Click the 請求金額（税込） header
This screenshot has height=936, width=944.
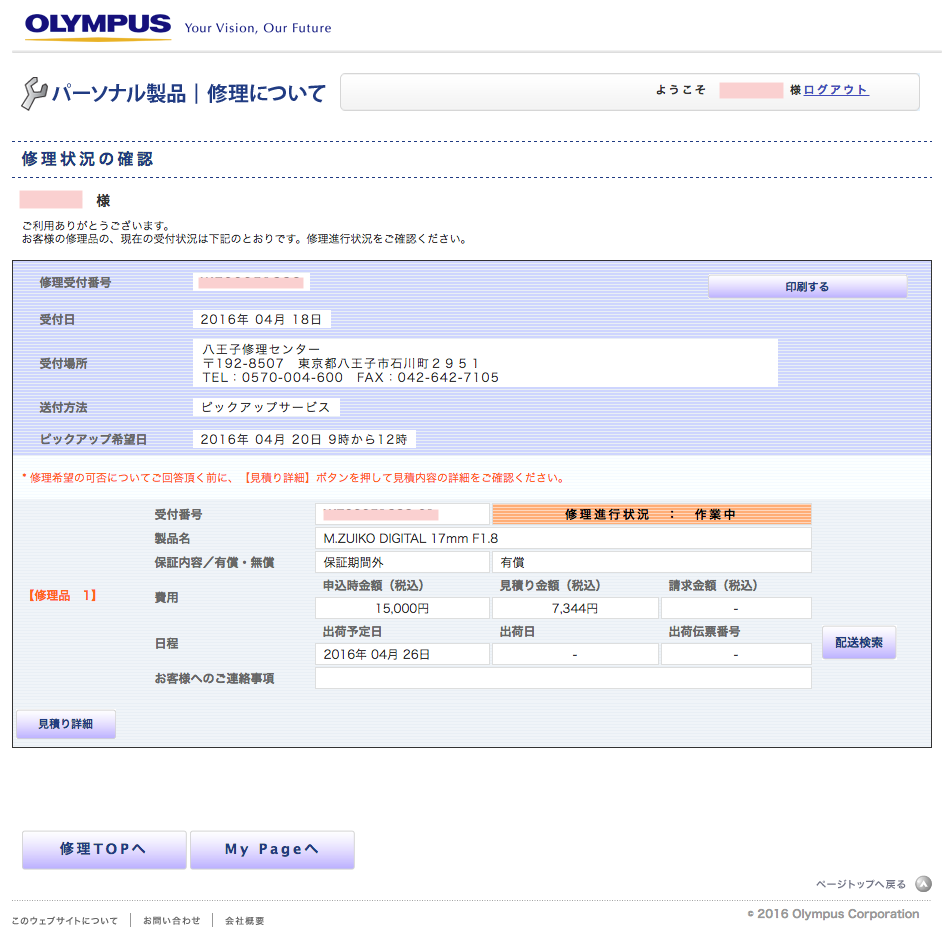tap(713, 585)
